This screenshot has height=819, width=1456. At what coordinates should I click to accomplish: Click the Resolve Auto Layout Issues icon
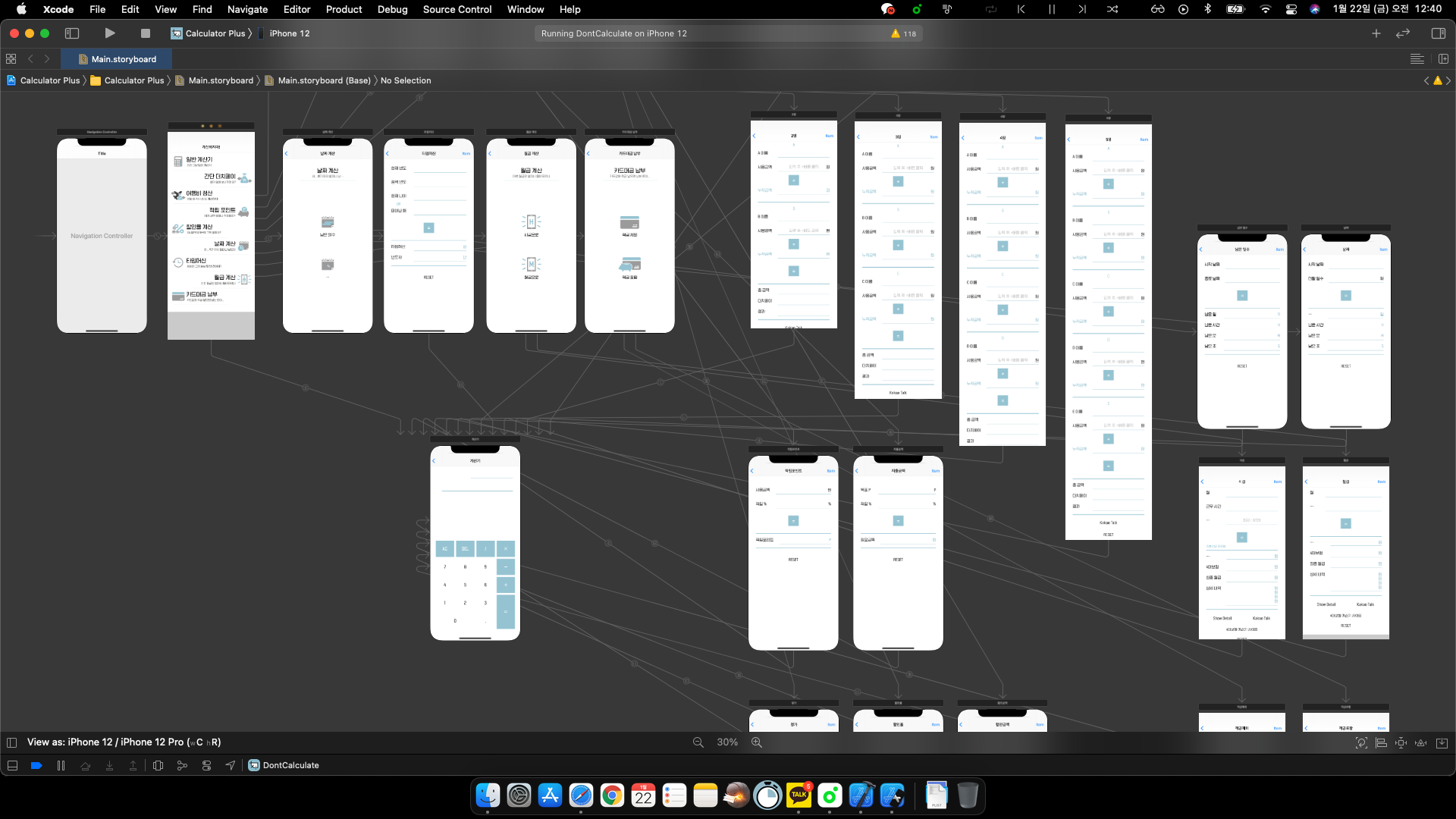click(x=1421, y=742)
